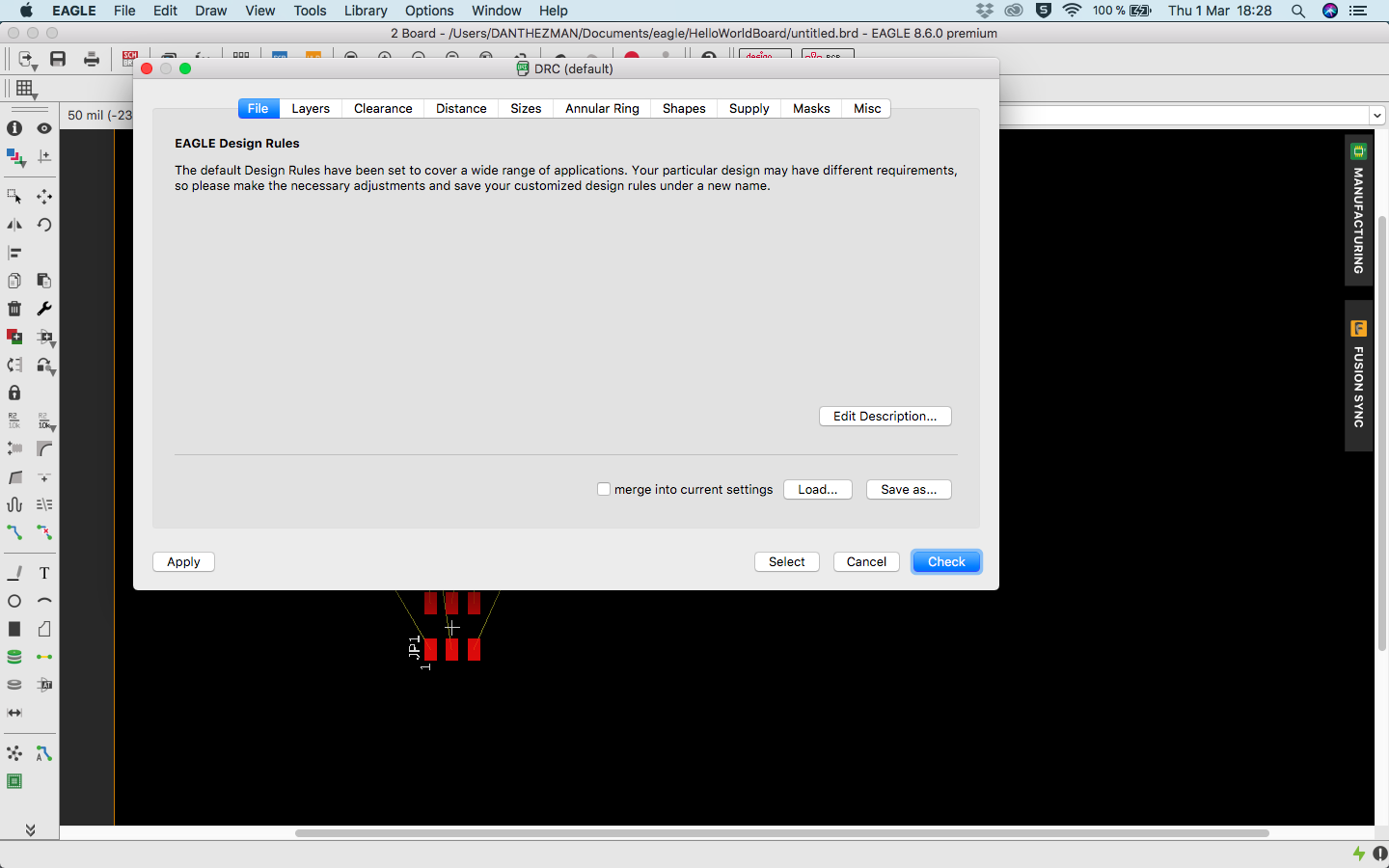Select the Paste tool
This screenshot has width=1389, height=868.
click(44, 281)
